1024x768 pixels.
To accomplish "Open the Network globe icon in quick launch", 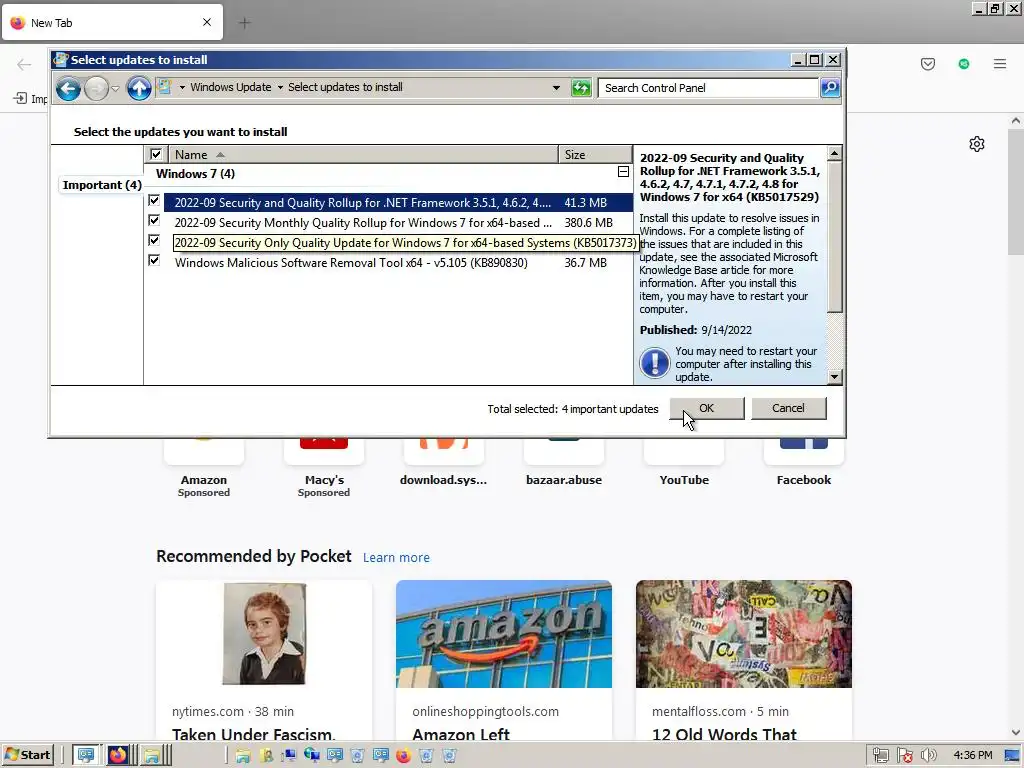I will [312, 756].
